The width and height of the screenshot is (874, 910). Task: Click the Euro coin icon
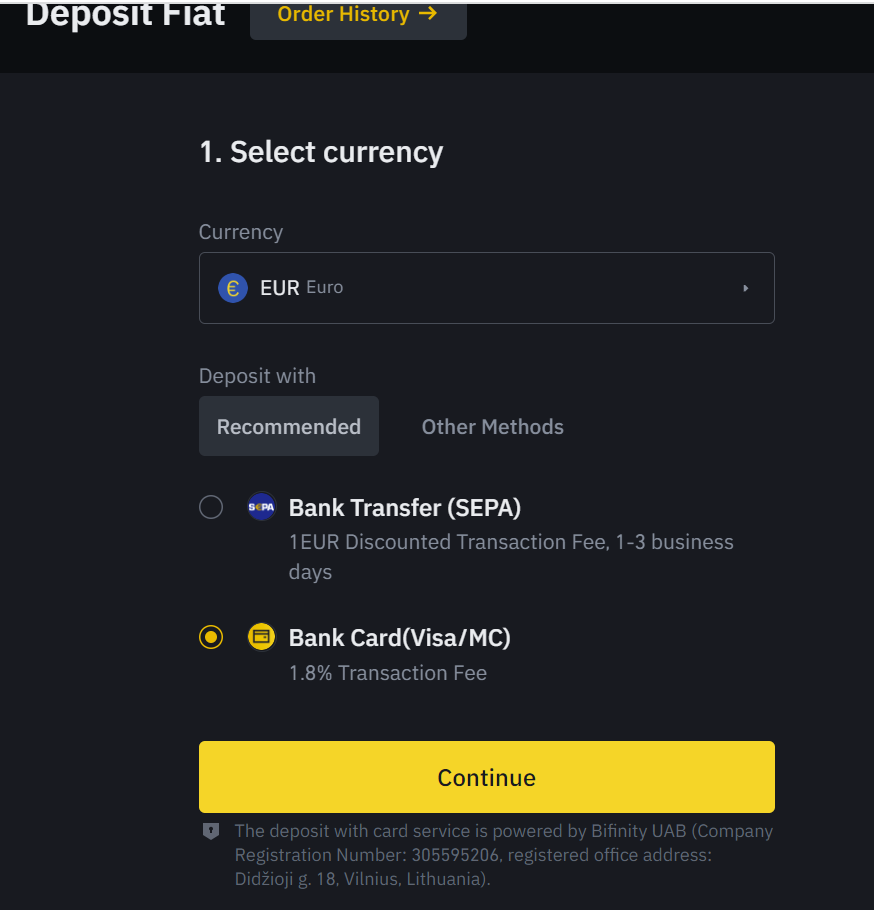[x=233, y=288]
